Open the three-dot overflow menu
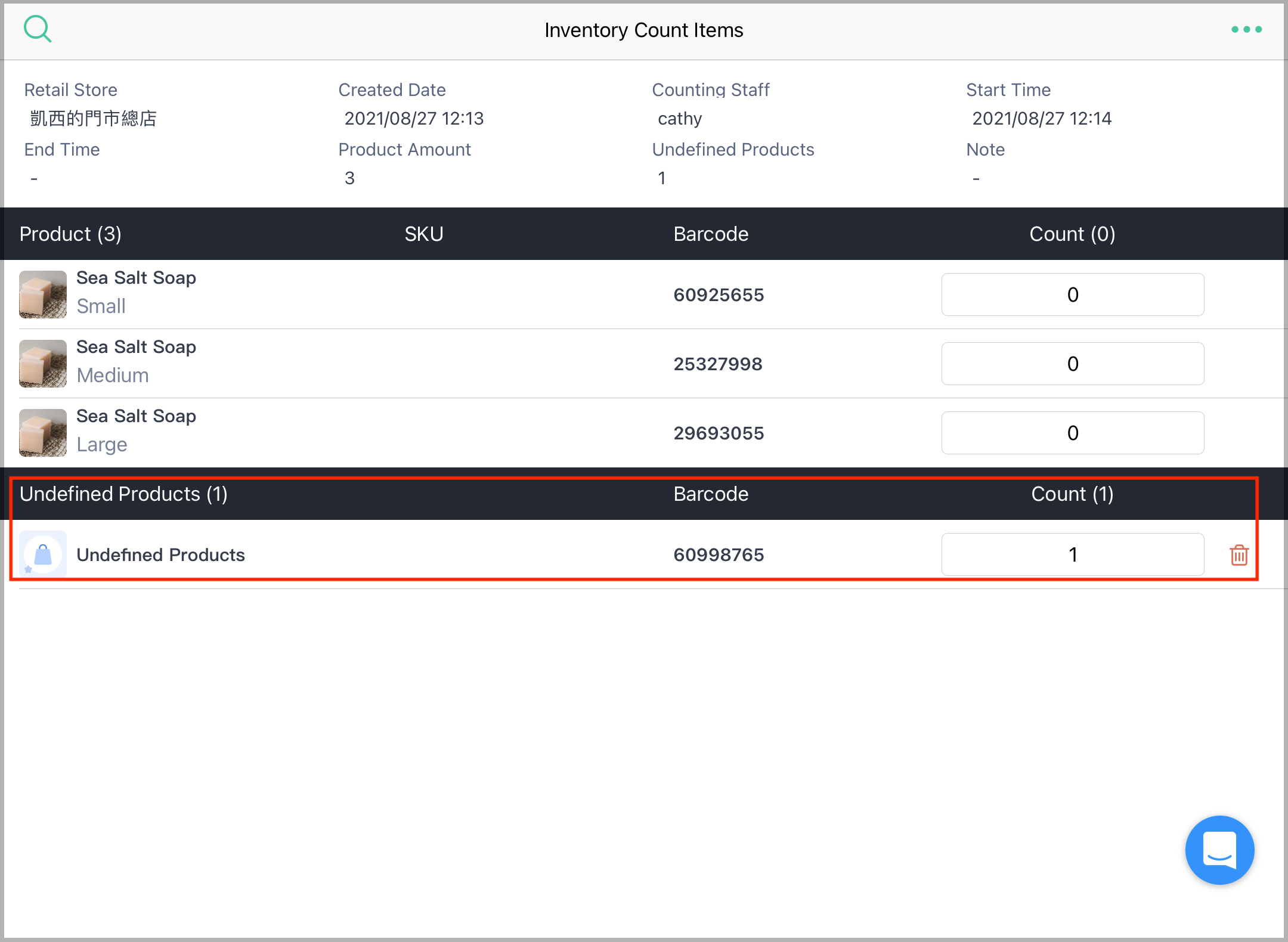Viewport: 1288px width, 942px height. point(1246,29)
